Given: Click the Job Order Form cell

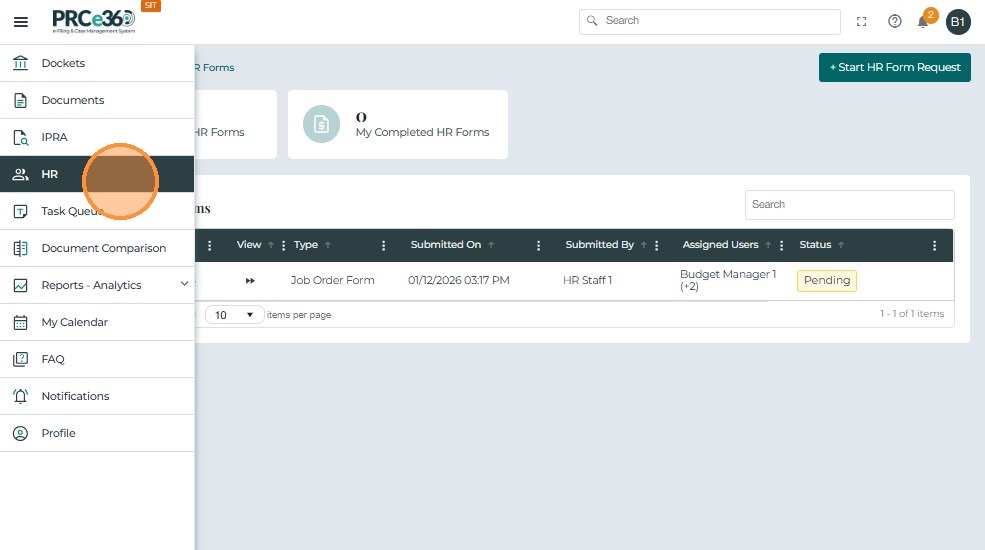Looking at the screenshot, I should [x=332, y=281].
